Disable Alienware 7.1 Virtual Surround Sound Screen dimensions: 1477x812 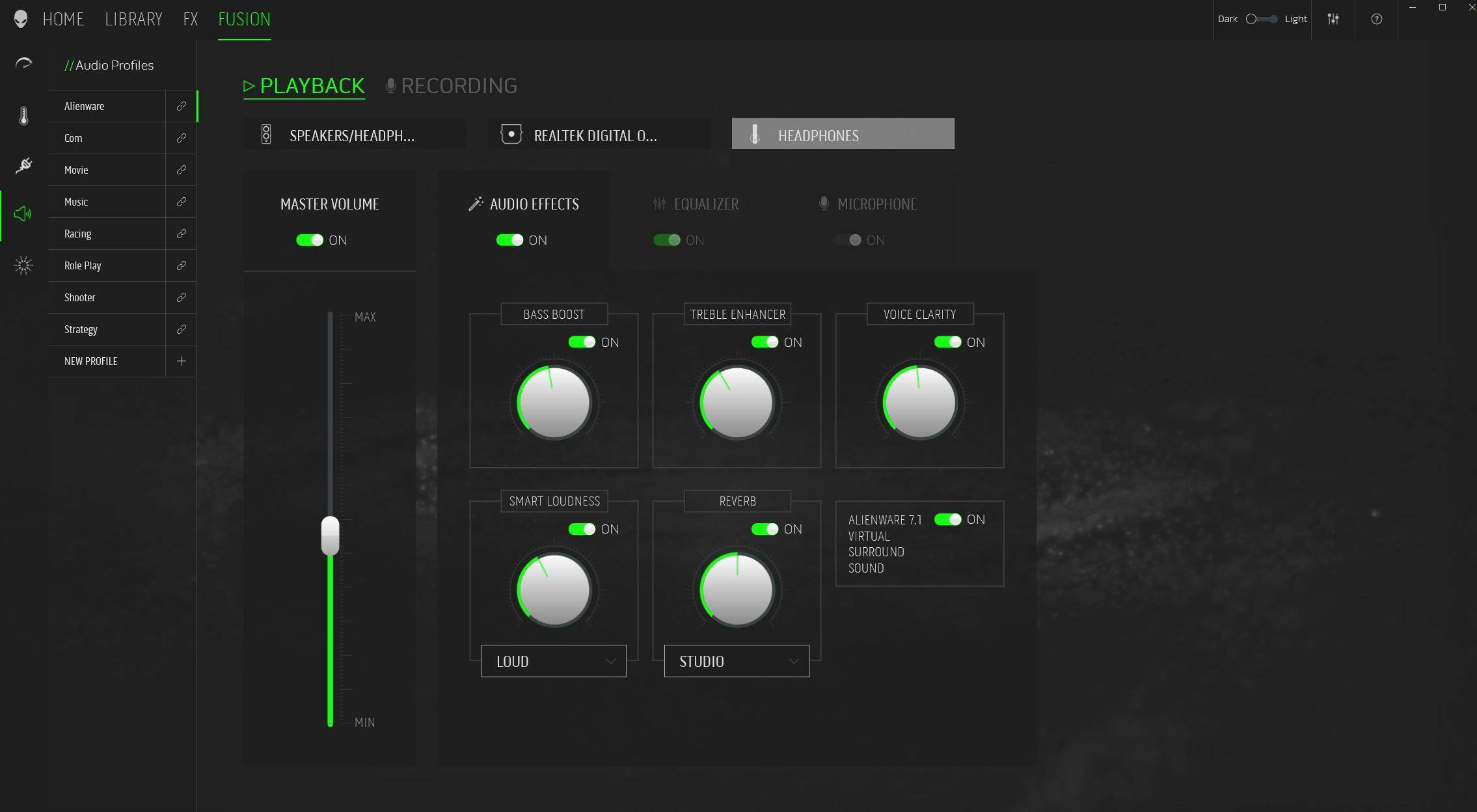pos(947,519)
